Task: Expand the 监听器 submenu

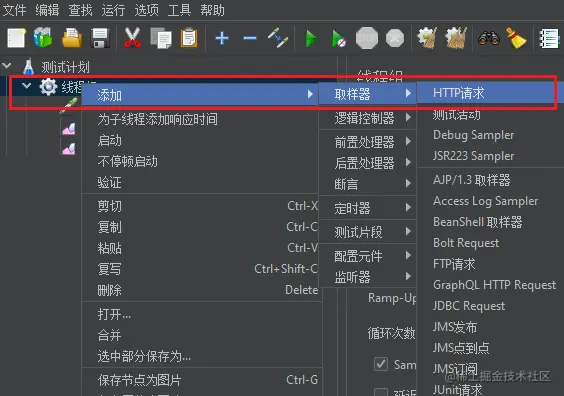Action: tap(368, 277)
